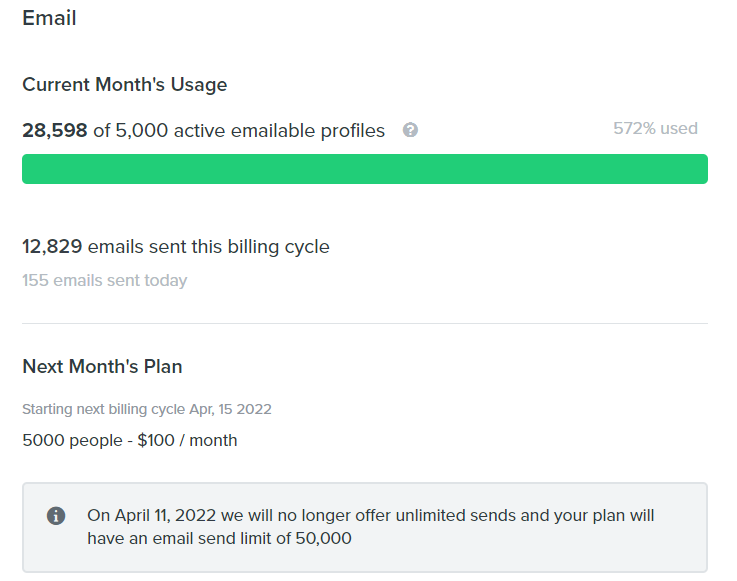Click the 50,000 email send limit text
The image size is (737, 581).
(323, 538)
